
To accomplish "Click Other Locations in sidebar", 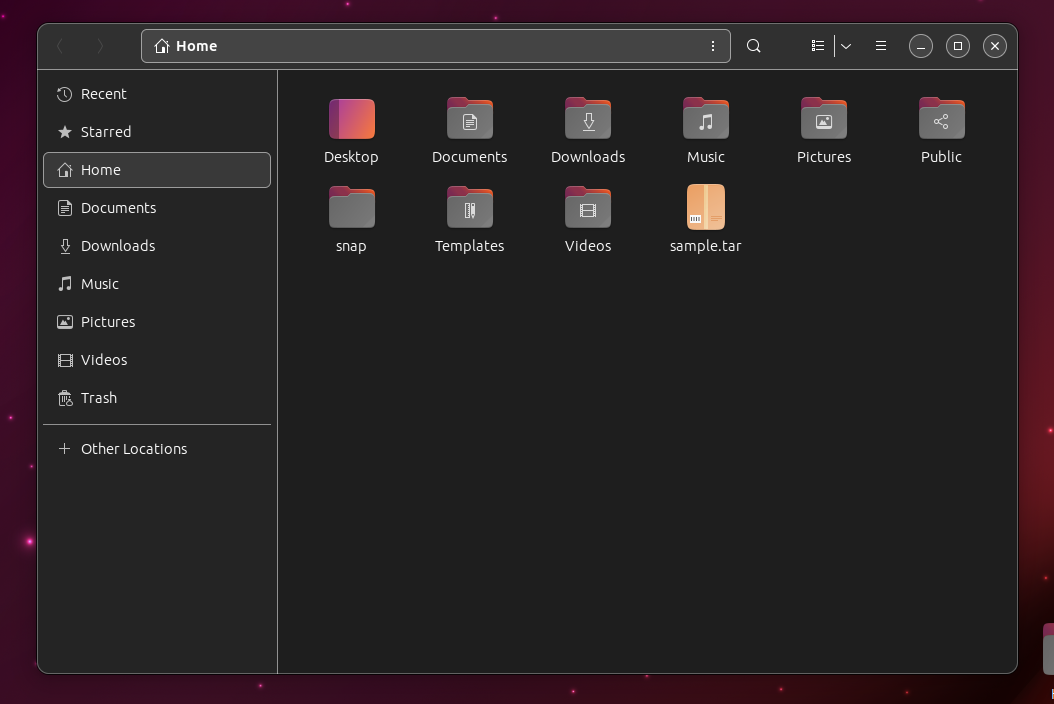I will [x=133, y=448].
